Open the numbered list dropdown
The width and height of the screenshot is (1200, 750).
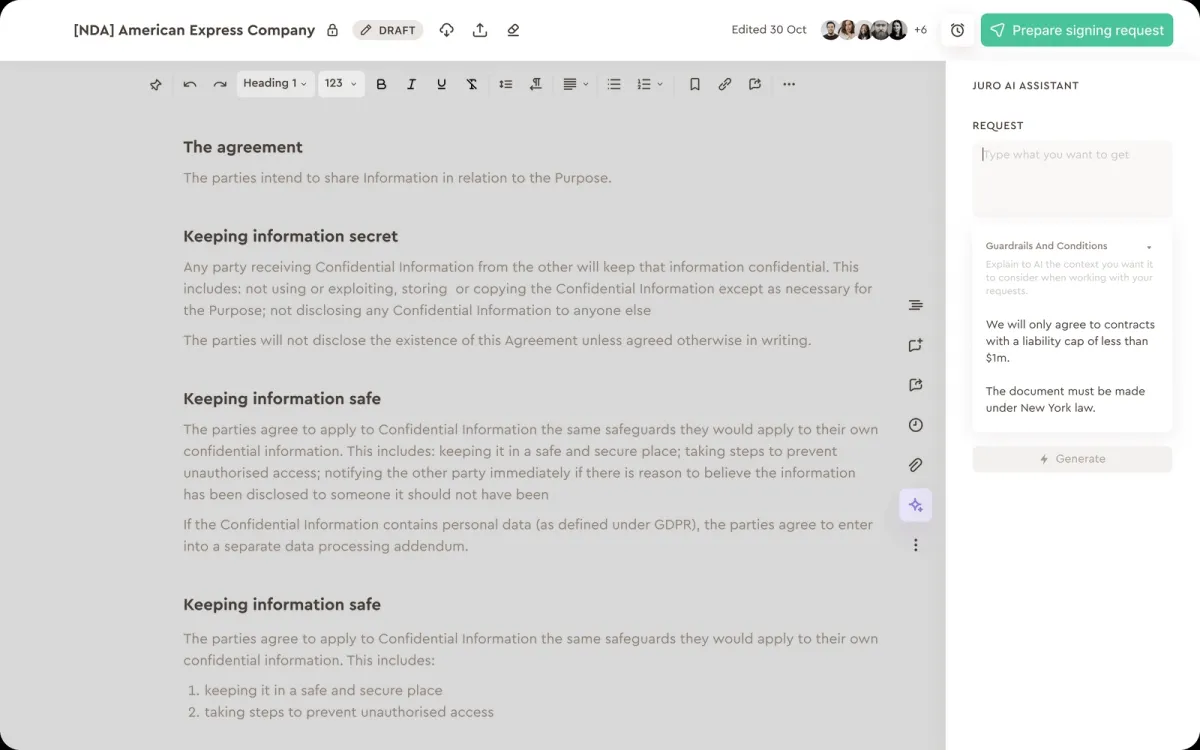coord(650,85)
